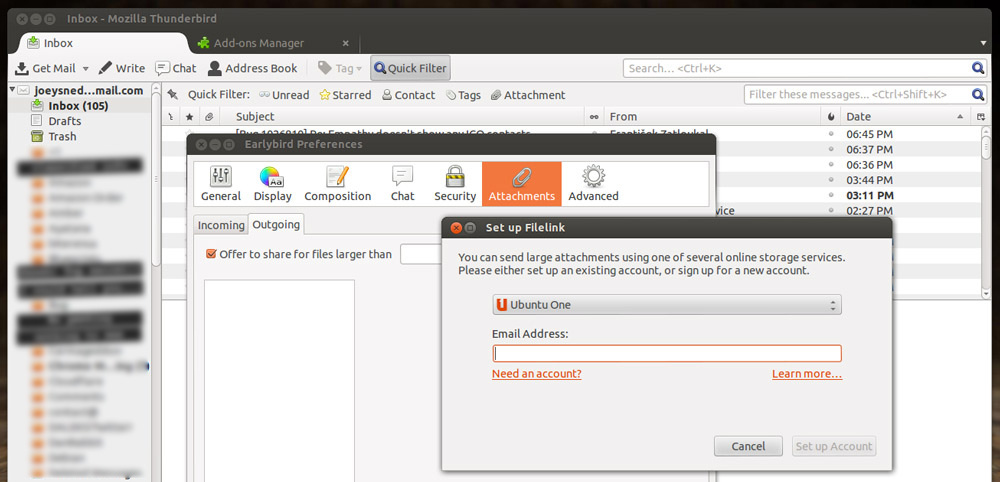Sort by attachment paperclip column header

pyautogui.click(x=208, y=117)
